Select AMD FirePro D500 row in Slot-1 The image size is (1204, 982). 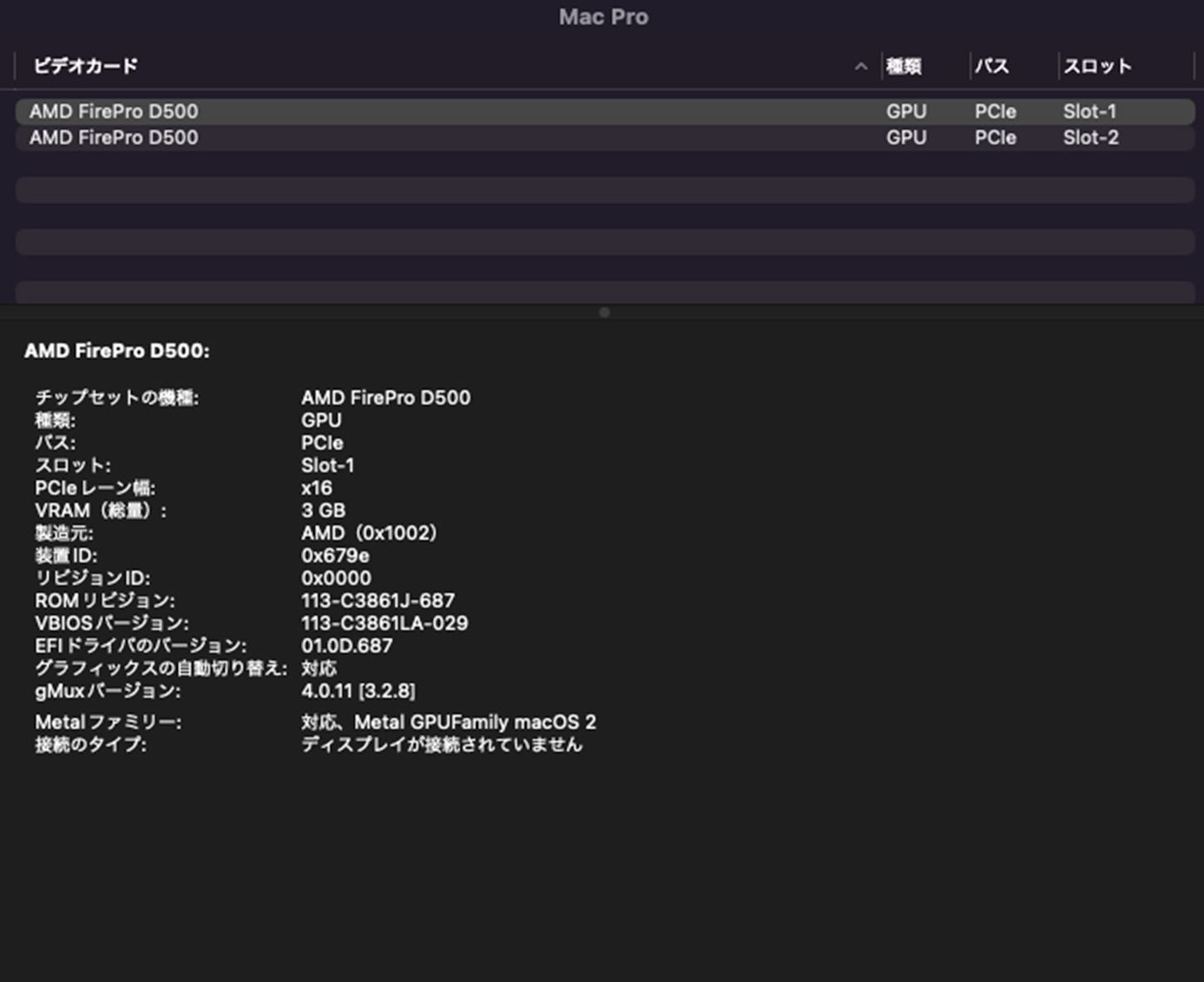(x=605, y=111)
